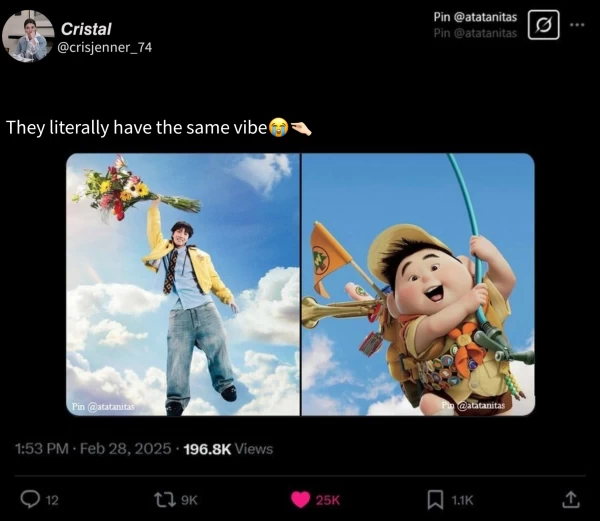The height and width of the screenshot is (521, 600).
Task: Click the tweet text "They literally have the same vibe"
Action: point(136,128)
